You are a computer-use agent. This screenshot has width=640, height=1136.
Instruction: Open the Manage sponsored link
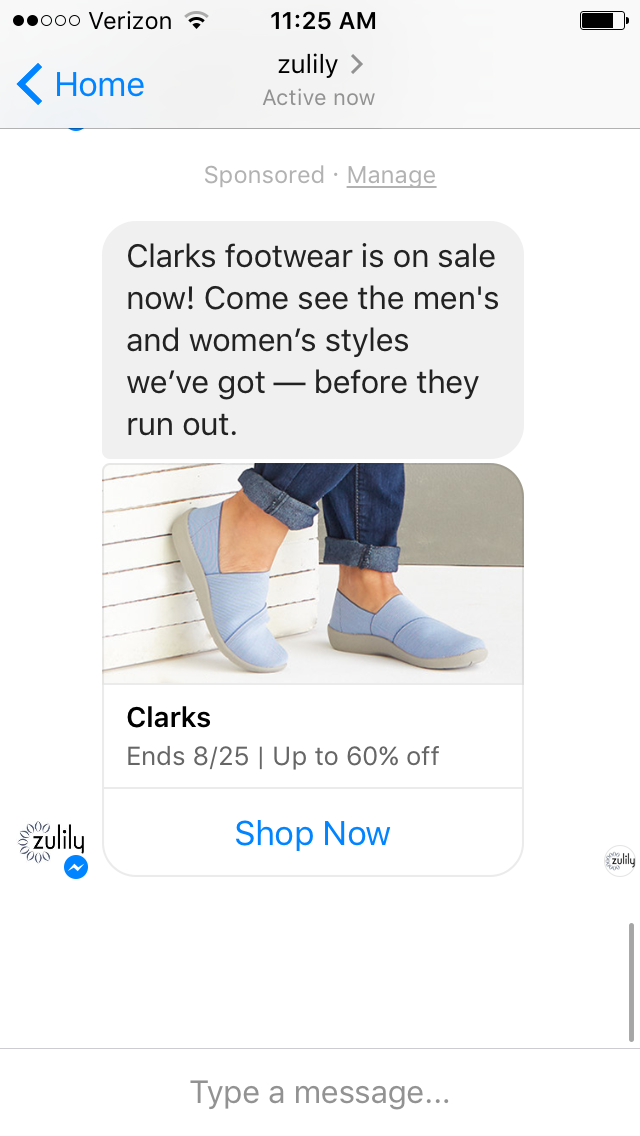[391, 175]
